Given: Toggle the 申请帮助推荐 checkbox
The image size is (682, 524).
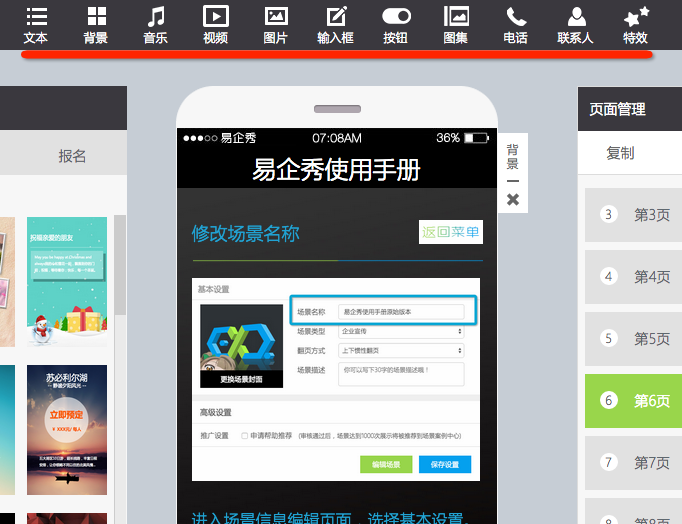Looking at the screenshot, I should [244, 436].
